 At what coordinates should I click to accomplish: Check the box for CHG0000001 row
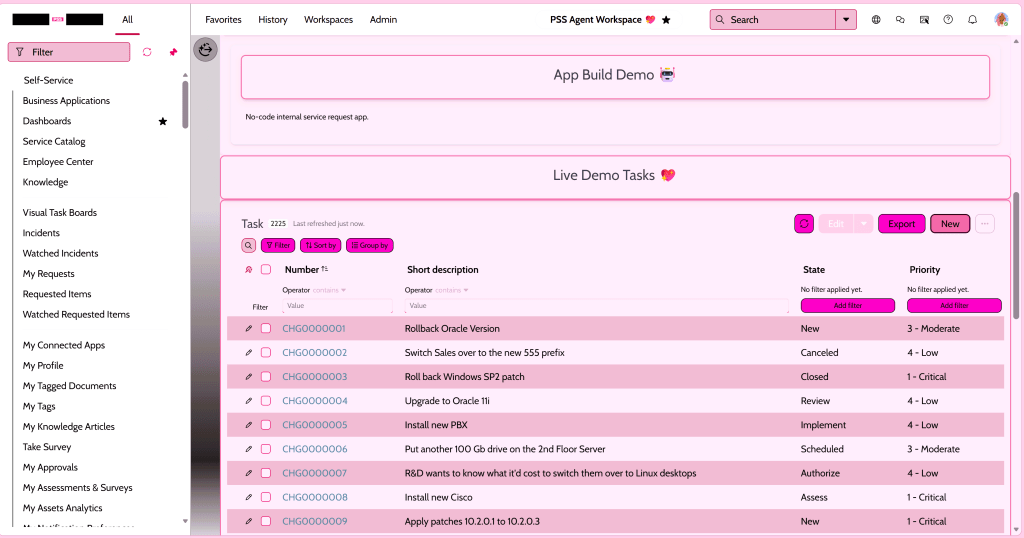click(266, 329)
